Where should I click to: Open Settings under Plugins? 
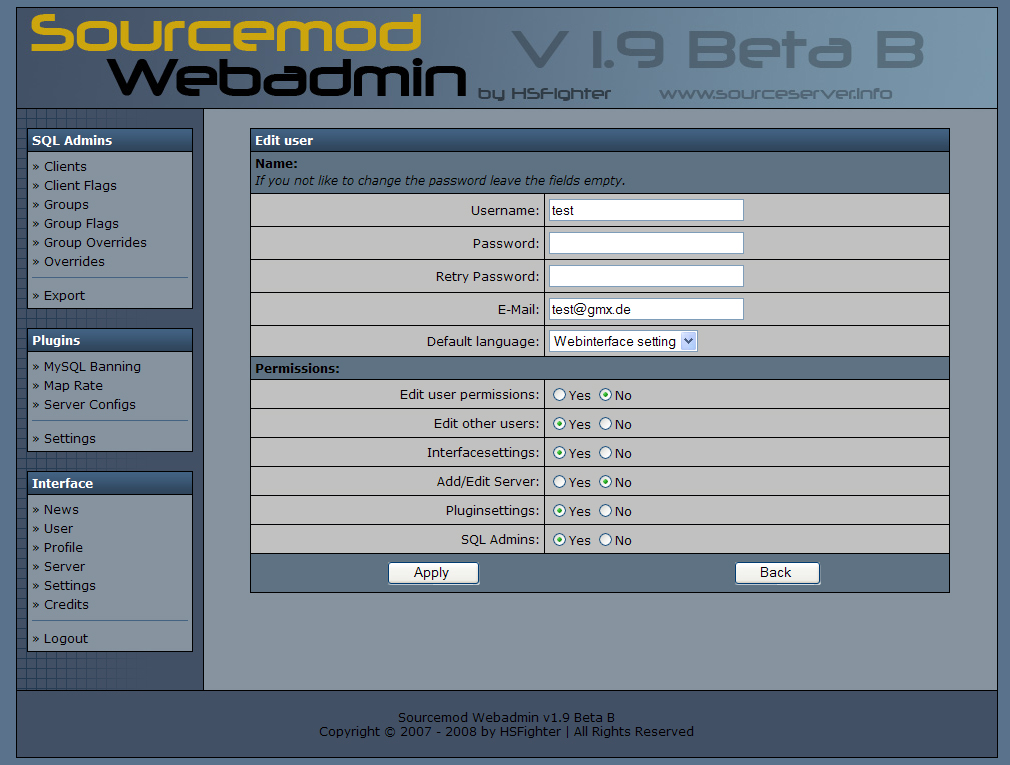(x=70, y=439)
